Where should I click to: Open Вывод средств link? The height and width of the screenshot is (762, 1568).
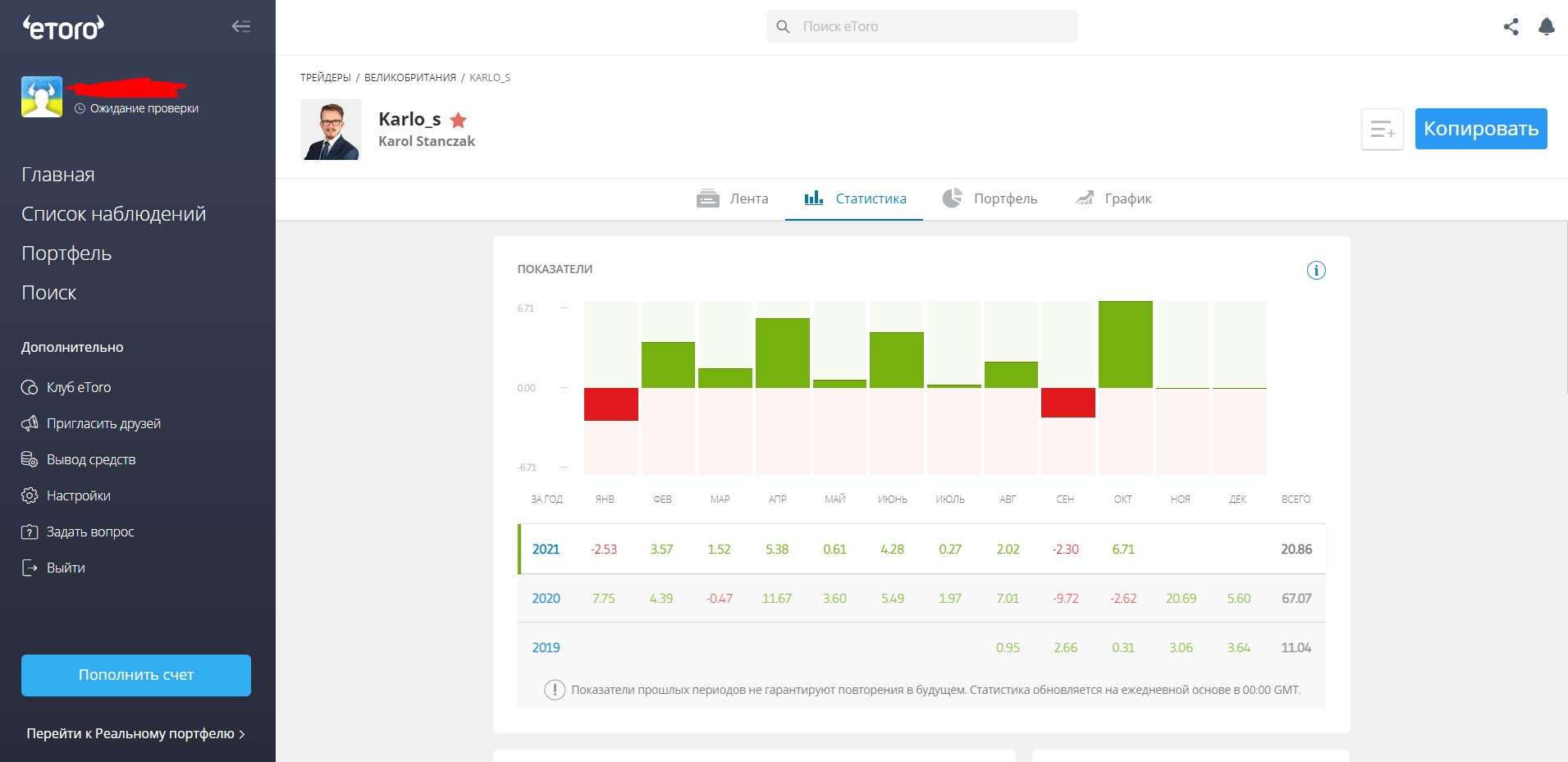91,459
